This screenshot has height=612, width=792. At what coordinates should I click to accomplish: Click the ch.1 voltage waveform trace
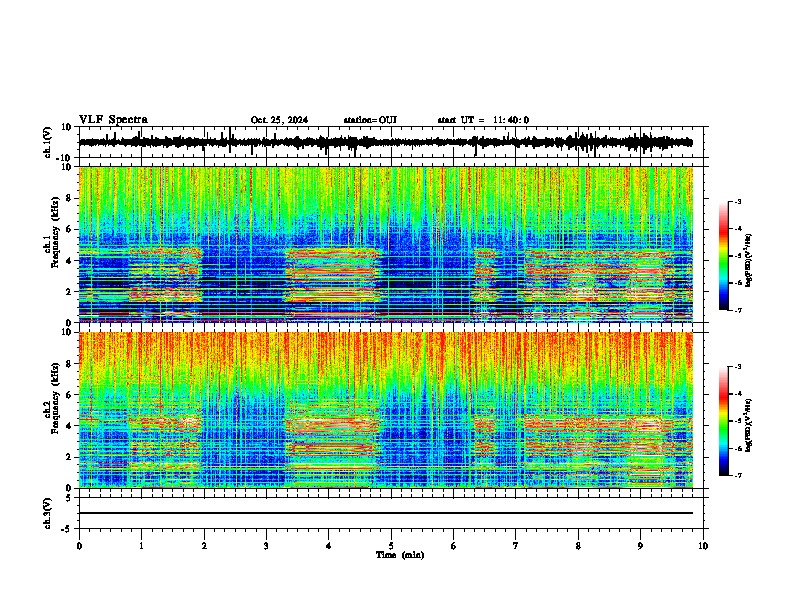(386, 142)
